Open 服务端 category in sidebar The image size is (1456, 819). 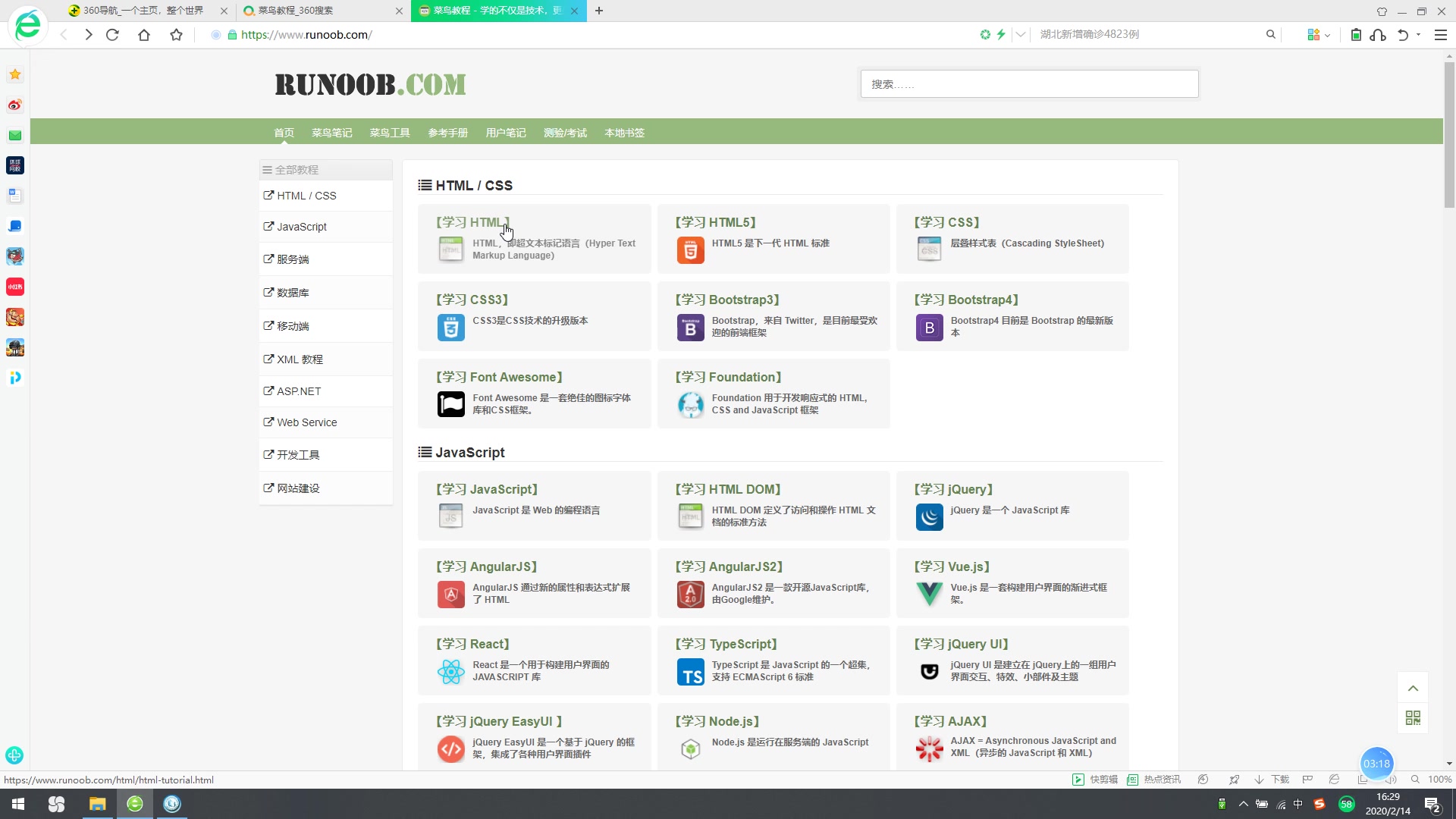(326, 259)
